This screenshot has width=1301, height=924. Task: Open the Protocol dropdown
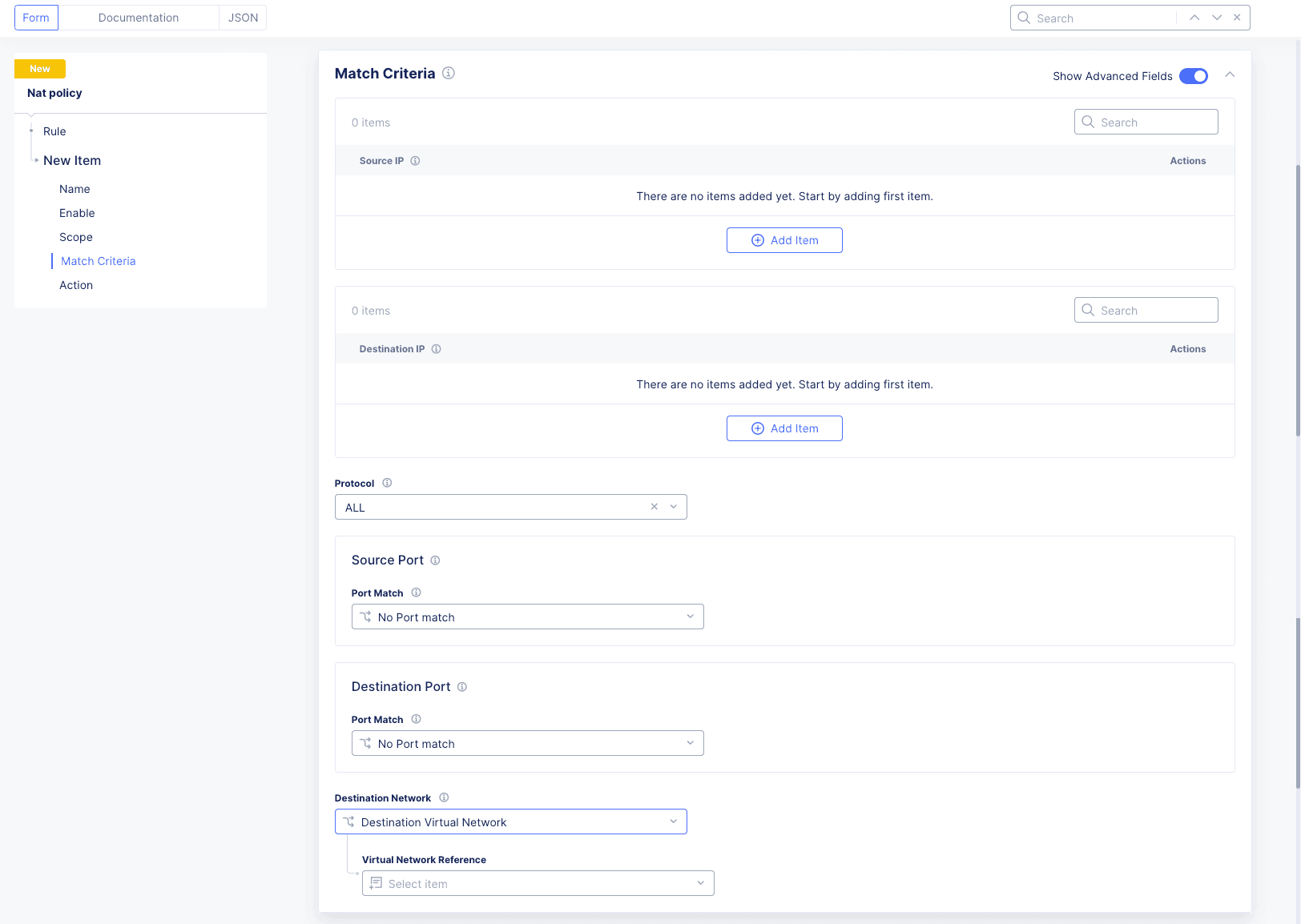[673, 507]
